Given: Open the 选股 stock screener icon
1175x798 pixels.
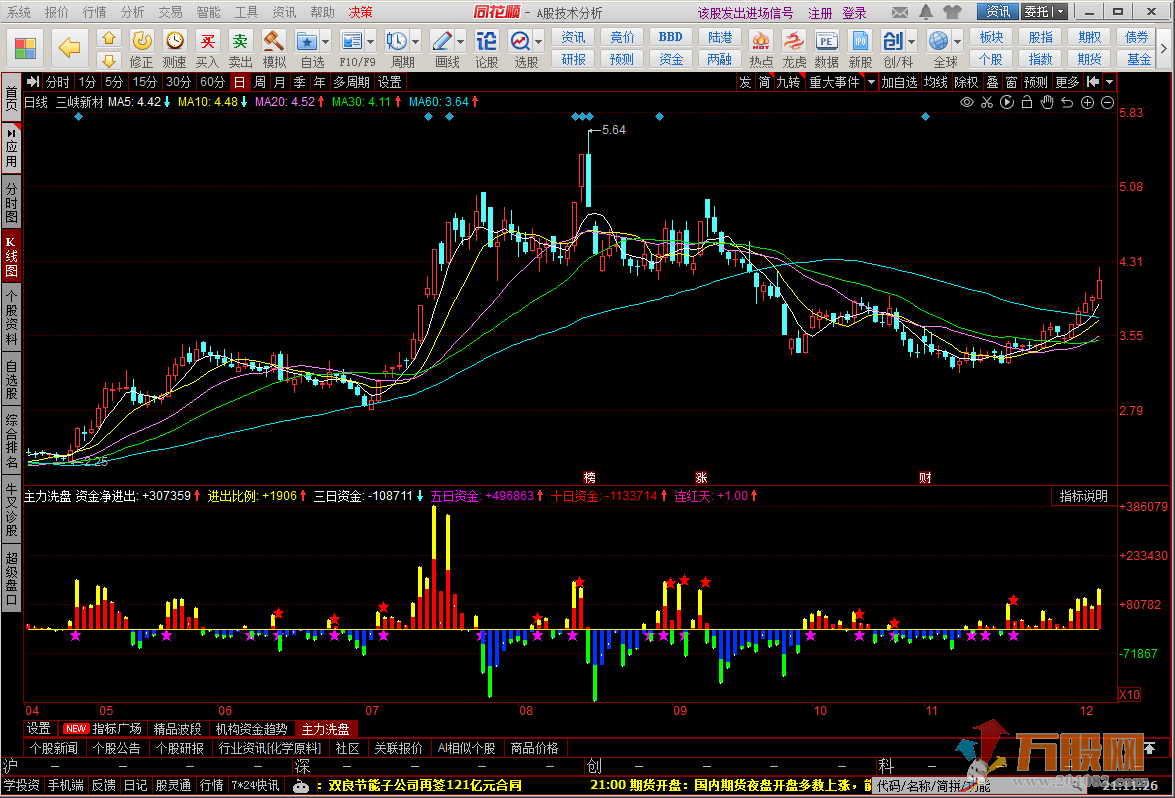Looking at the screenshot, I should click(520, 41).
